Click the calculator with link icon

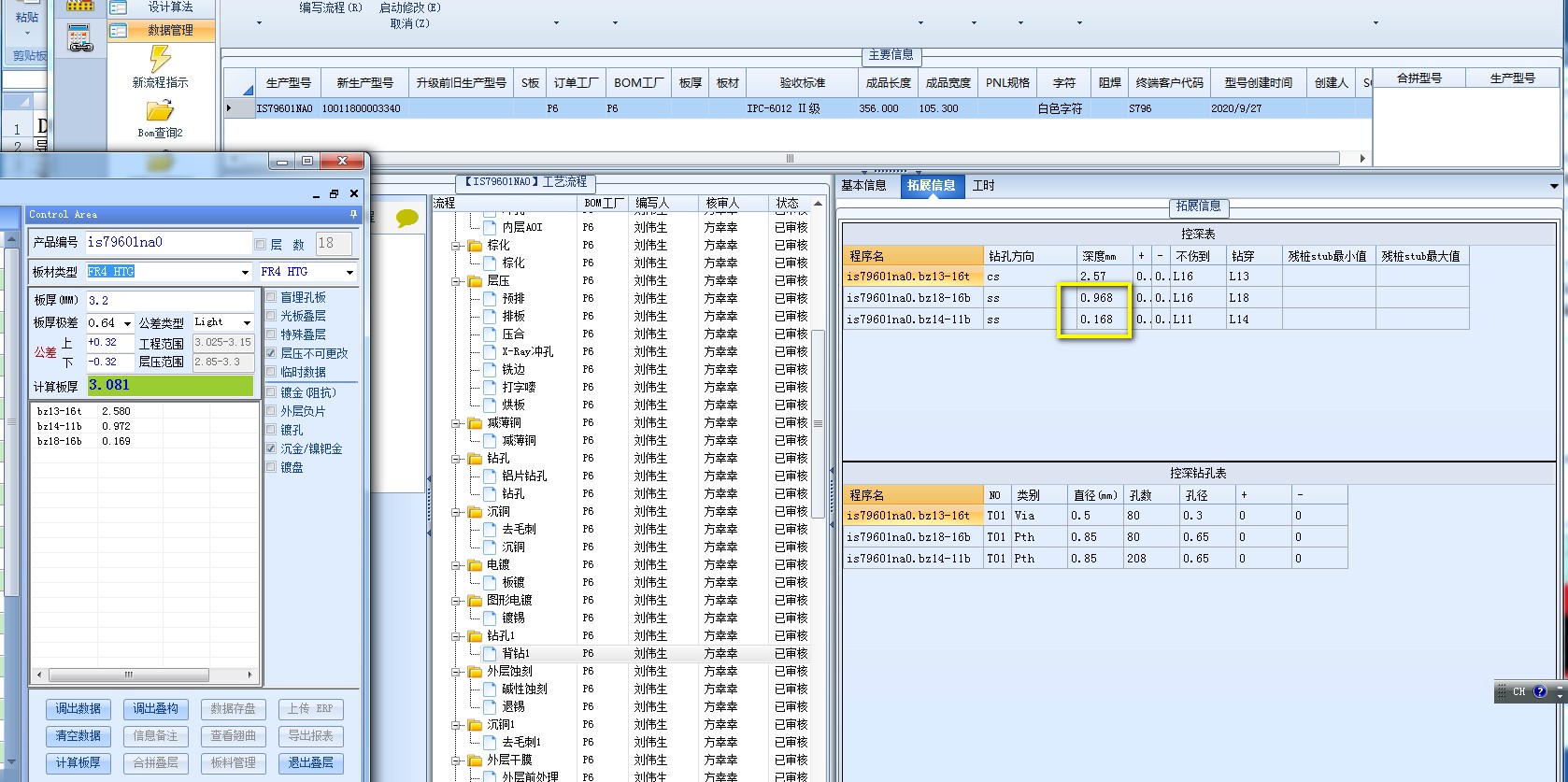80,39
